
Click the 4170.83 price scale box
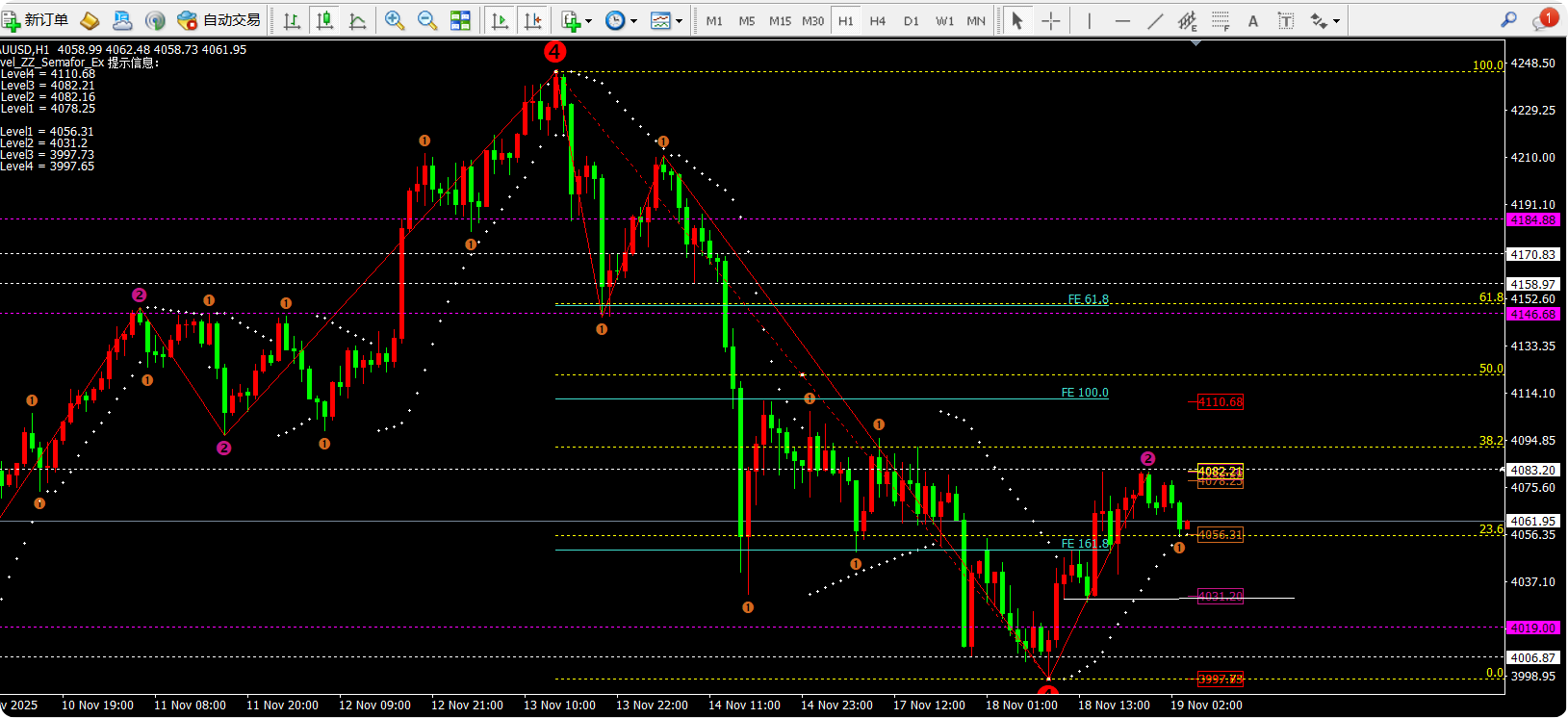[1532, 255]
